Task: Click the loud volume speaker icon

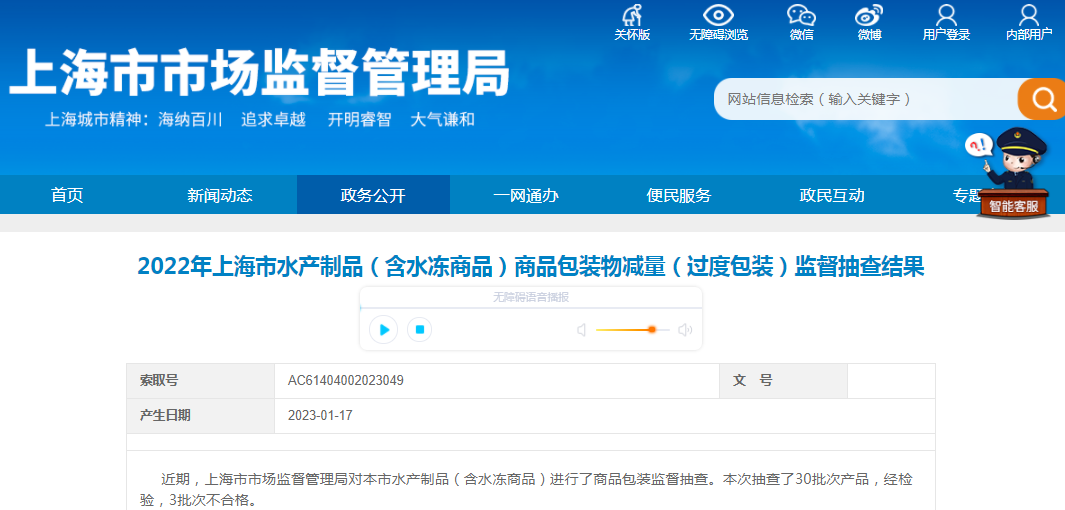Action: 685,330
